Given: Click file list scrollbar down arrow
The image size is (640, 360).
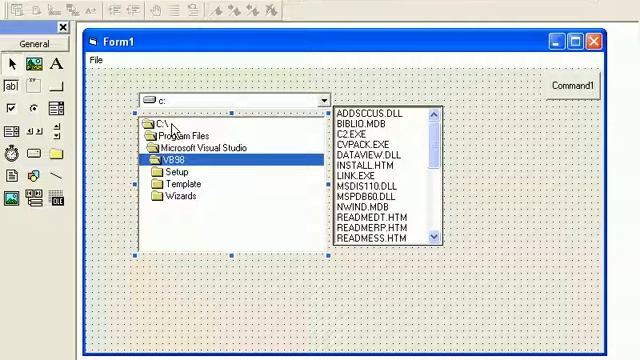Looking at the screenshot, I should tap(434, 237).
